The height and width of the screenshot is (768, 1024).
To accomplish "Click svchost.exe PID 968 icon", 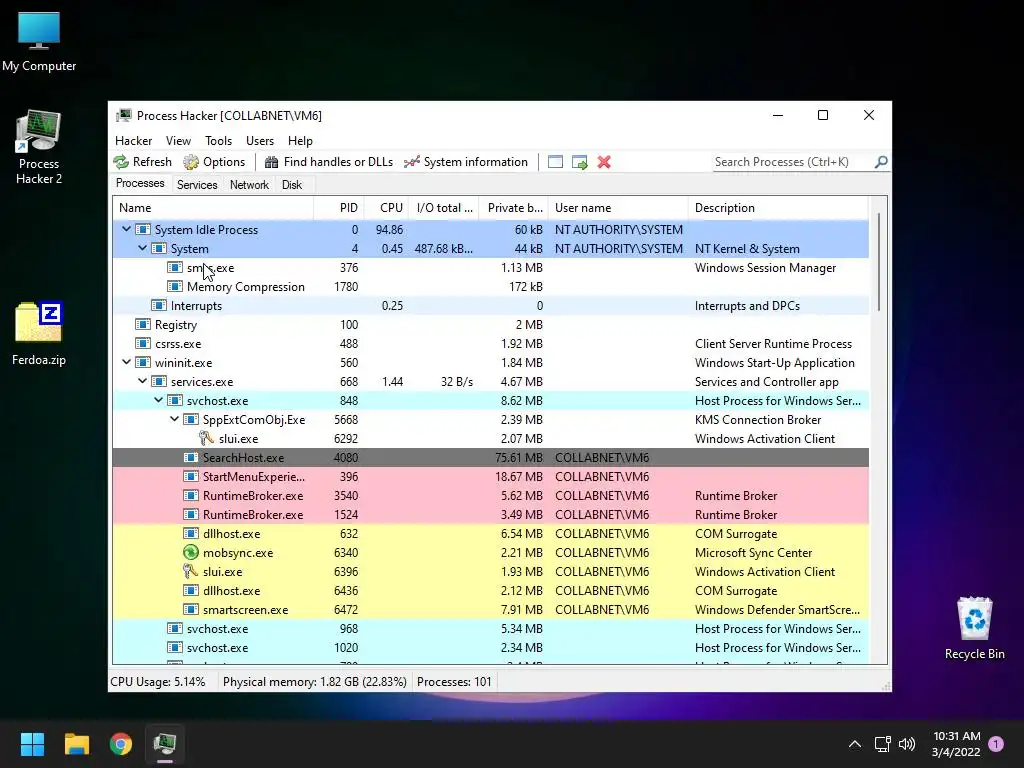I will pos(174,628).
